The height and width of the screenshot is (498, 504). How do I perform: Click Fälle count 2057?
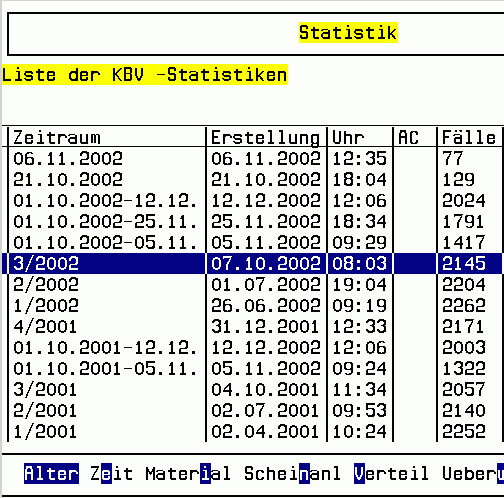pyautogui.click(x=464, y=389)
